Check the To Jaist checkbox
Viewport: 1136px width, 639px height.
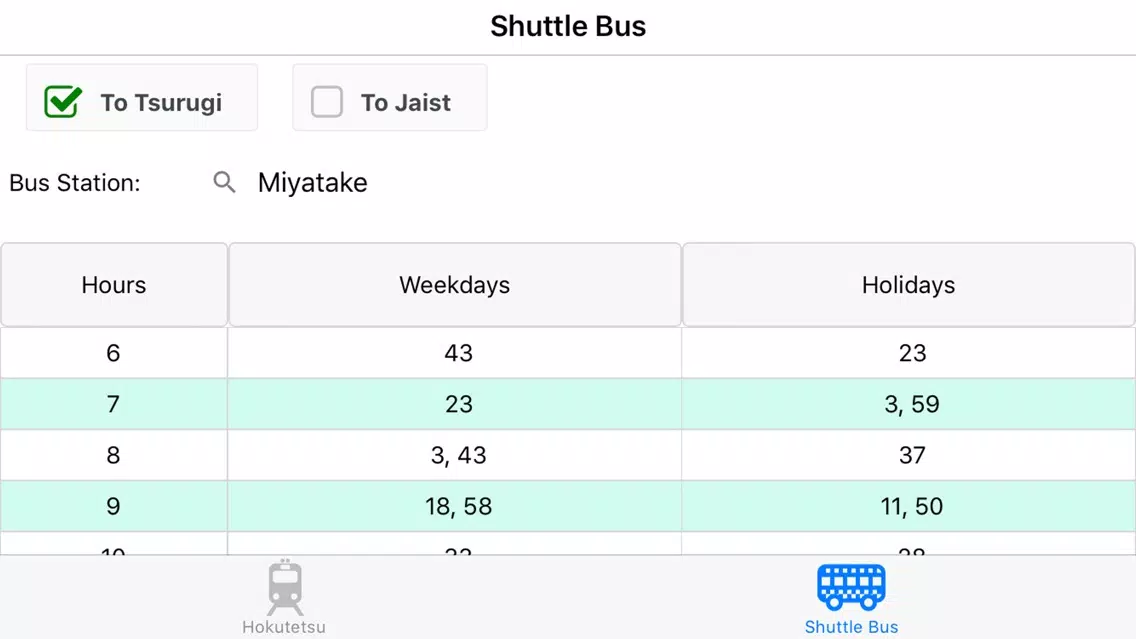click(327, 101)
